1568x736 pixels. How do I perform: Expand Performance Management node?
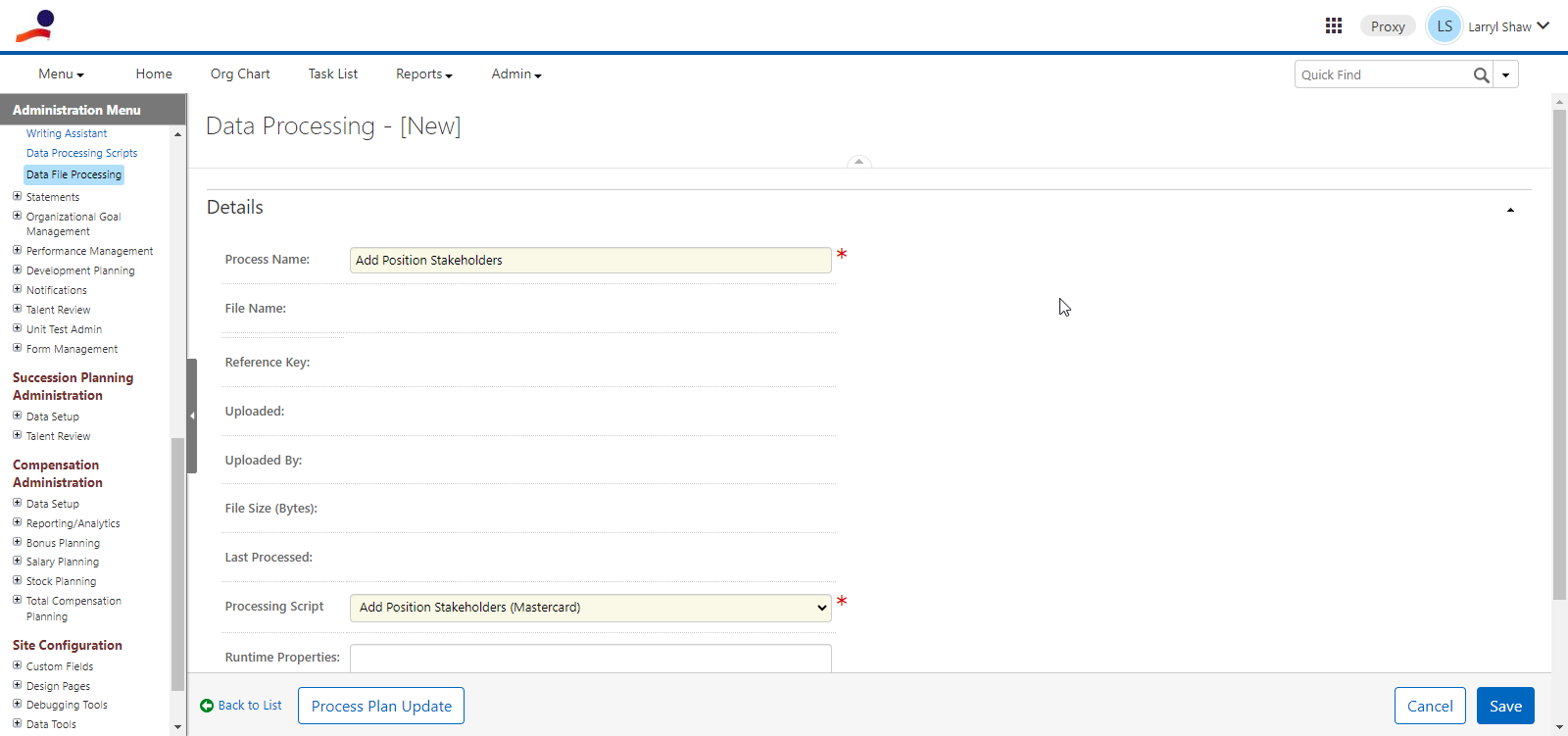[17, 250]
